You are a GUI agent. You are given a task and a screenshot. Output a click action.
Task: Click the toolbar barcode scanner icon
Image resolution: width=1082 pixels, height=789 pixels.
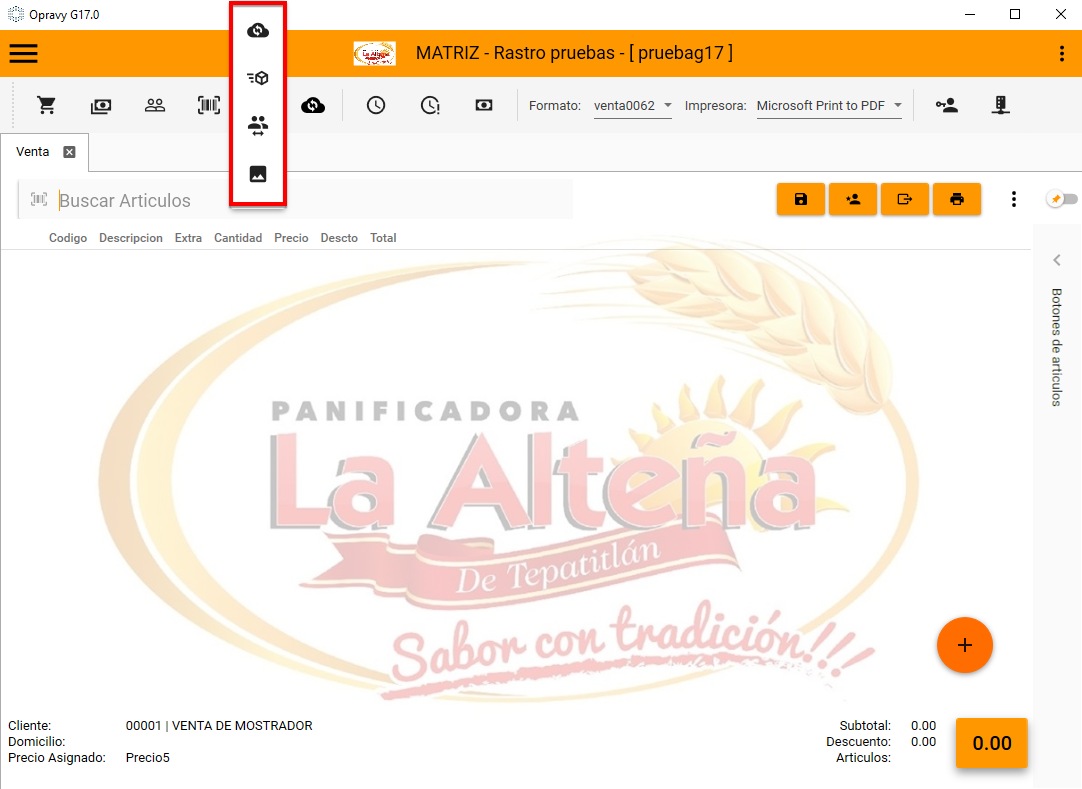tap(208, 105)
